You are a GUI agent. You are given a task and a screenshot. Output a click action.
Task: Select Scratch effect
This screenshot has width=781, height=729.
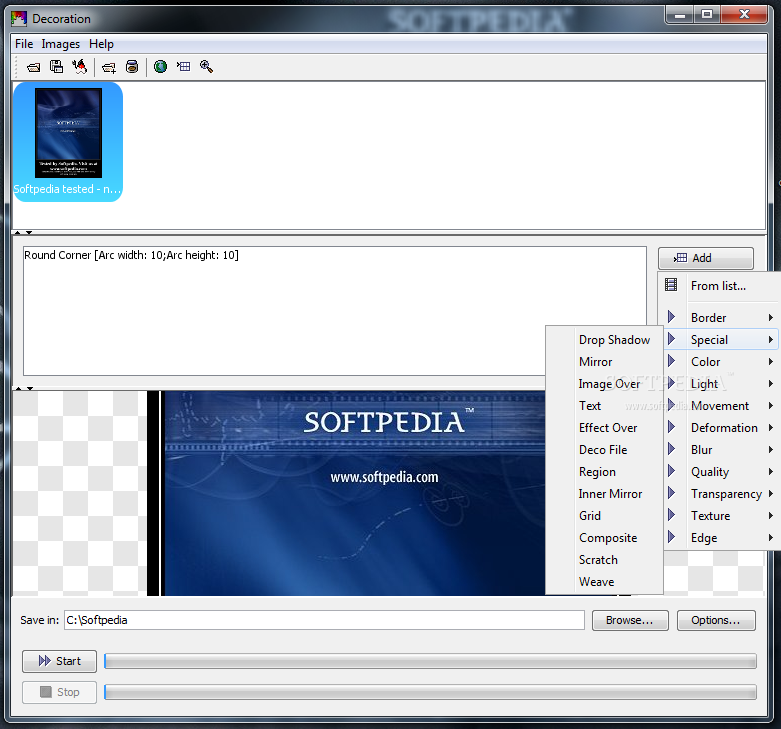605,560
